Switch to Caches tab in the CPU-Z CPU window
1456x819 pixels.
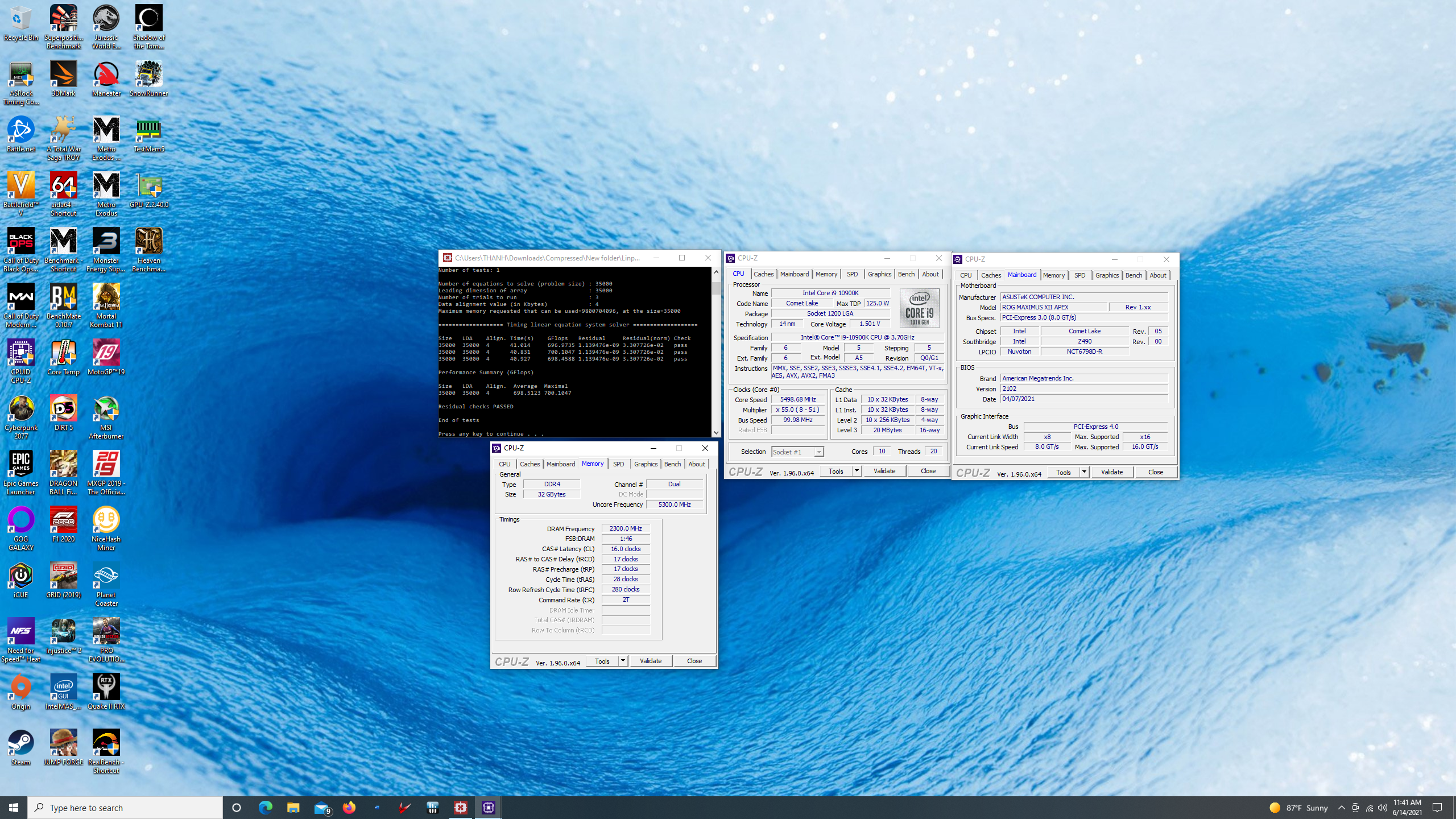(763, 274)
